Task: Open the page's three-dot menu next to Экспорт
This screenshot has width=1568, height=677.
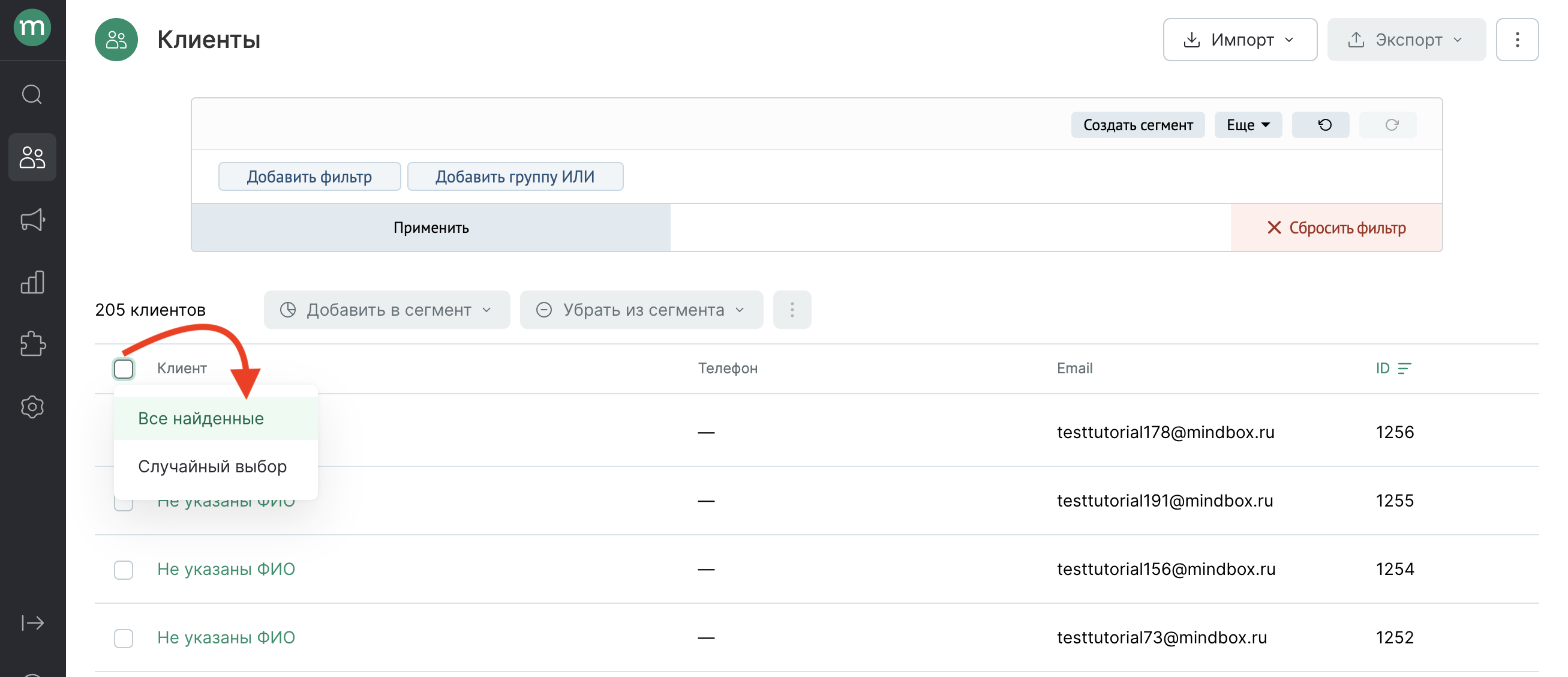Action: pos(1517,40)
